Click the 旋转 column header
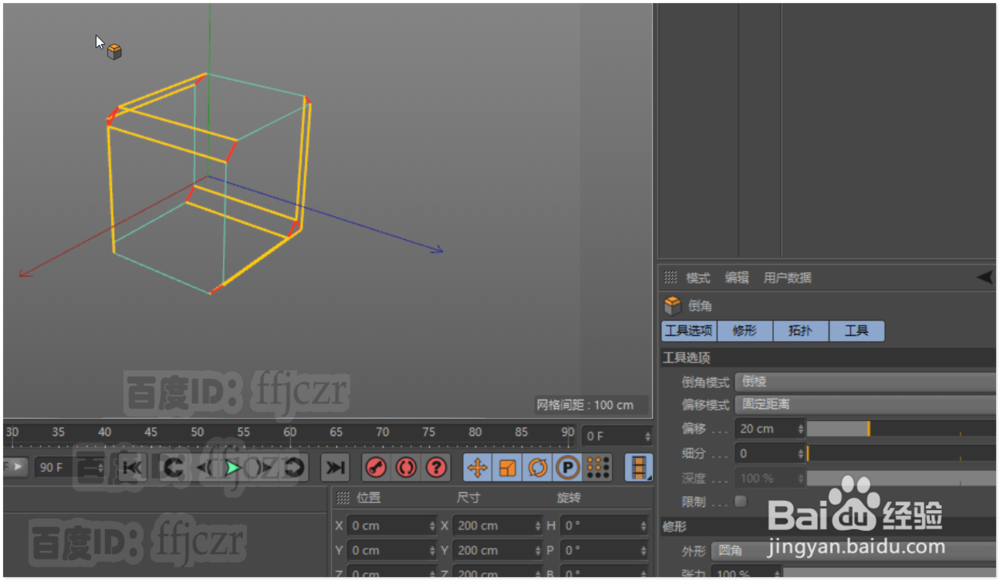Viewport: 1000px width, 581px height. 568,497
